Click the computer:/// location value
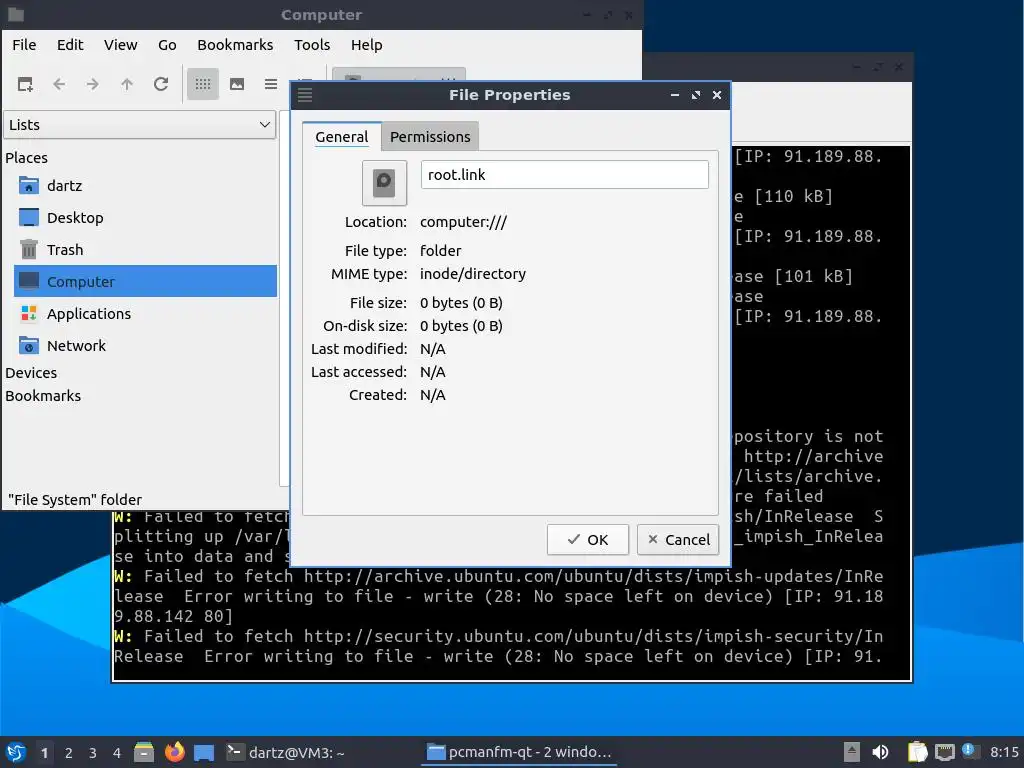Image resolution: width=1024 pixels, height=768 pixels. [463, 222]
